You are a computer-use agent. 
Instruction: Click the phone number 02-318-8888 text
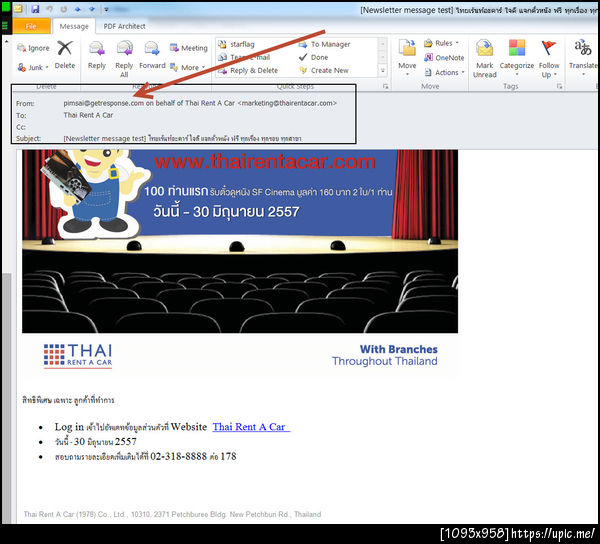(178, 456)
